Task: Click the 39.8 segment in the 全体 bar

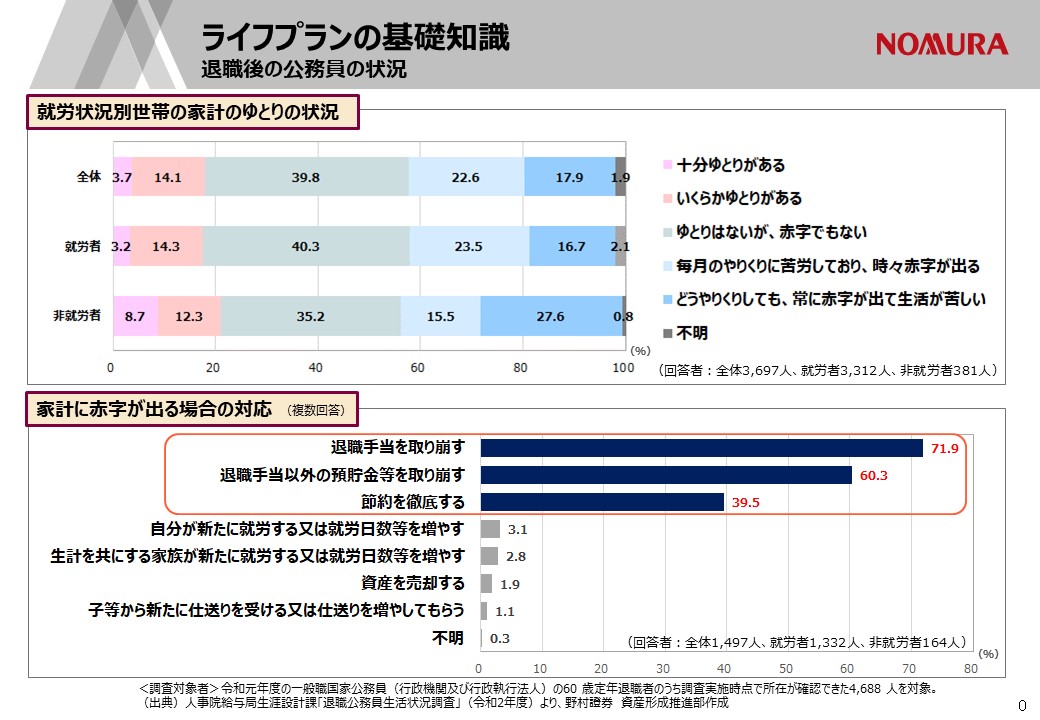Action: pos(306,177)
